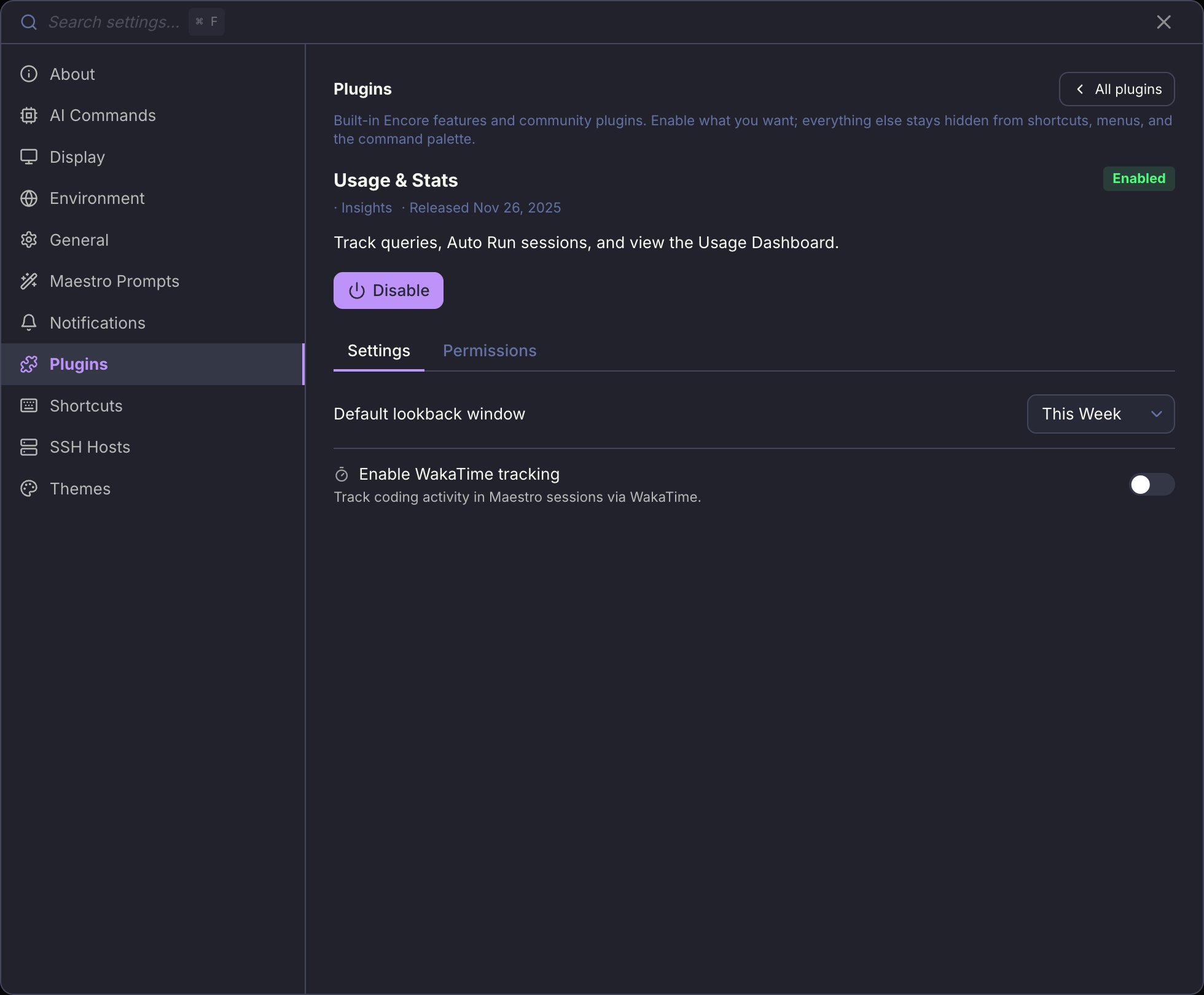
Task: Click the Environment globe icon
Action: click(x=29, y=198)
